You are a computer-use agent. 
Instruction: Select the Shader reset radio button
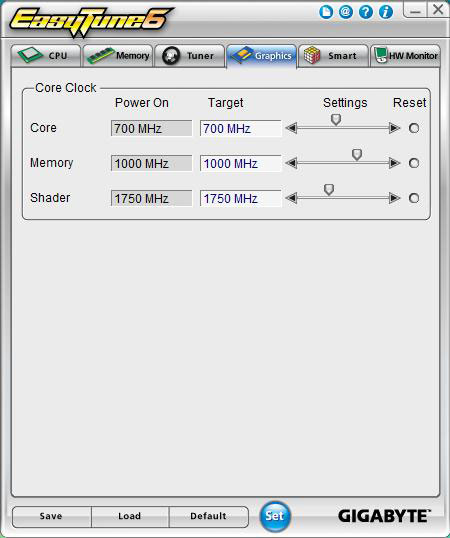point(414,198)
